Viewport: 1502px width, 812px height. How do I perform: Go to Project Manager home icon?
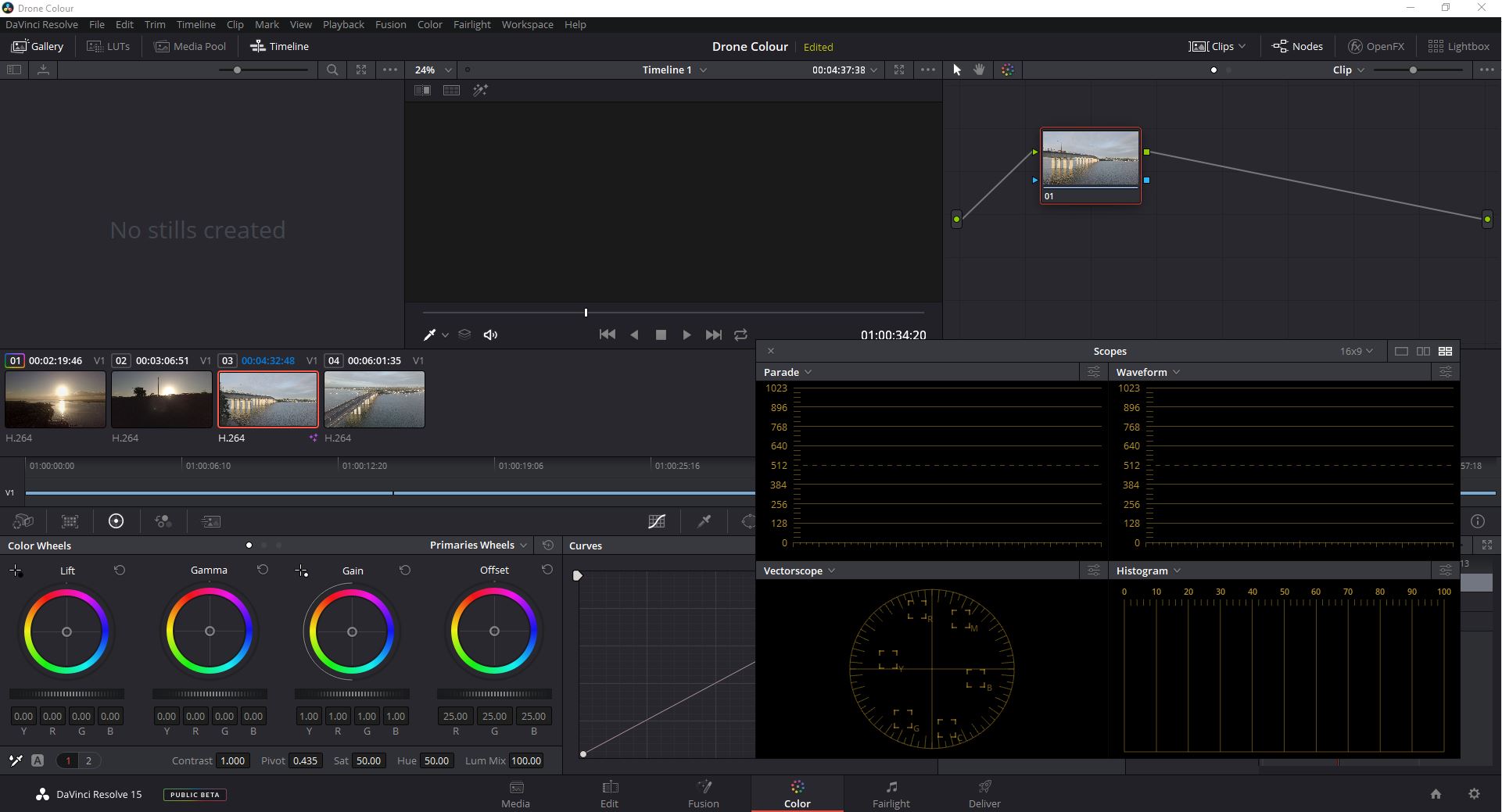(1436, 794)
